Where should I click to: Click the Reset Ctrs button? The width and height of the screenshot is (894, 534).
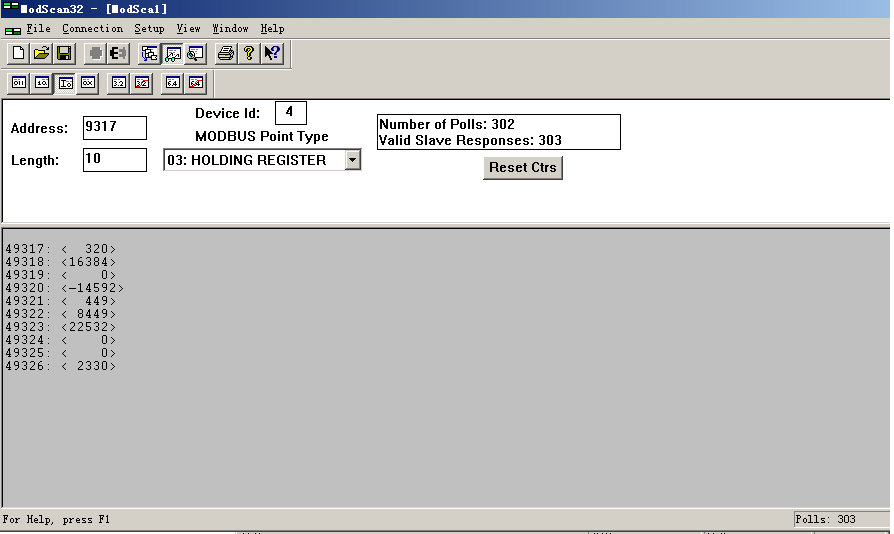click(522, 167)
